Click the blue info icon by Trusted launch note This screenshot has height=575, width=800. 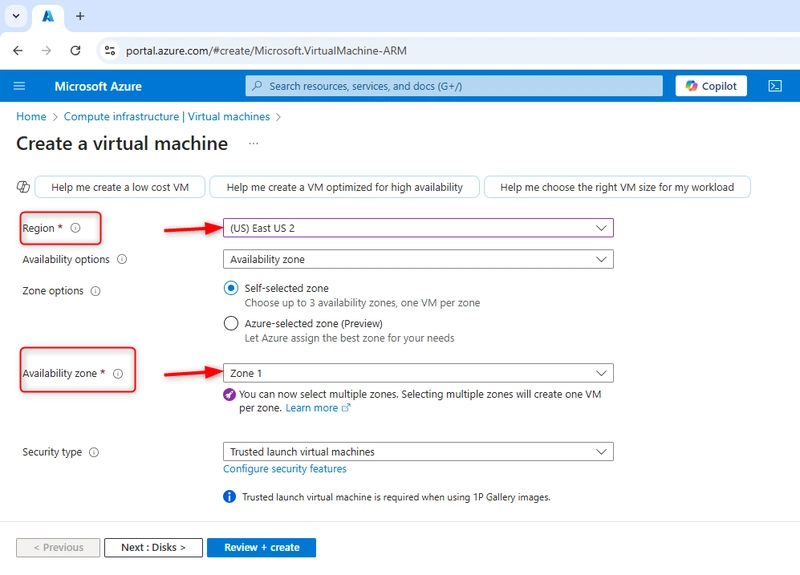[x=230, y=496]
